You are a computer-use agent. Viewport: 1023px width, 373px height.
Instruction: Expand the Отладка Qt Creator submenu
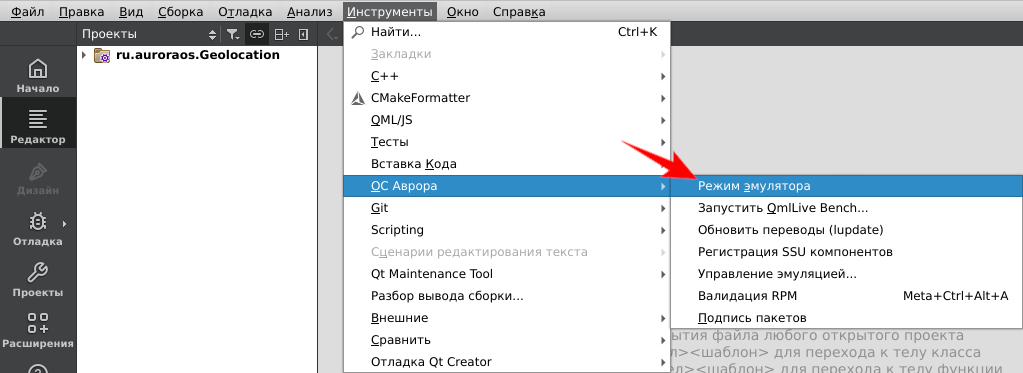click(x=507, y=361)
